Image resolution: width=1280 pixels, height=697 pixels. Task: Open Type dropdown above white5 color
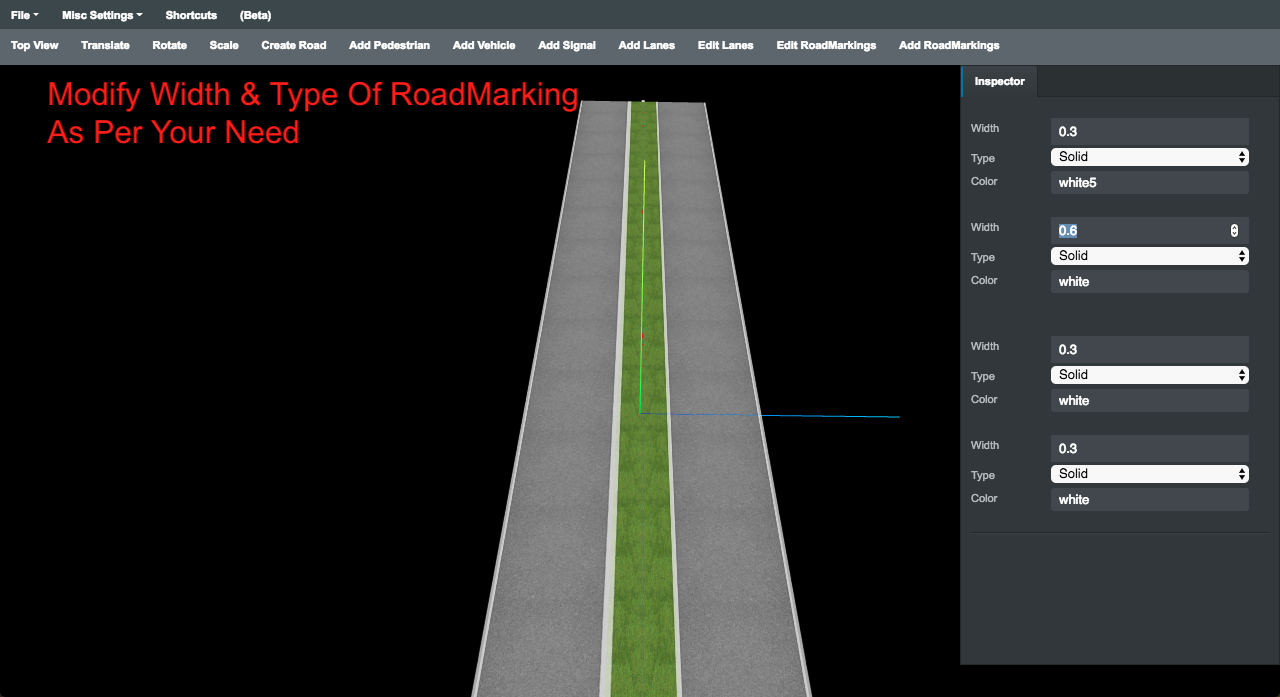click(x=1150, y=157)
